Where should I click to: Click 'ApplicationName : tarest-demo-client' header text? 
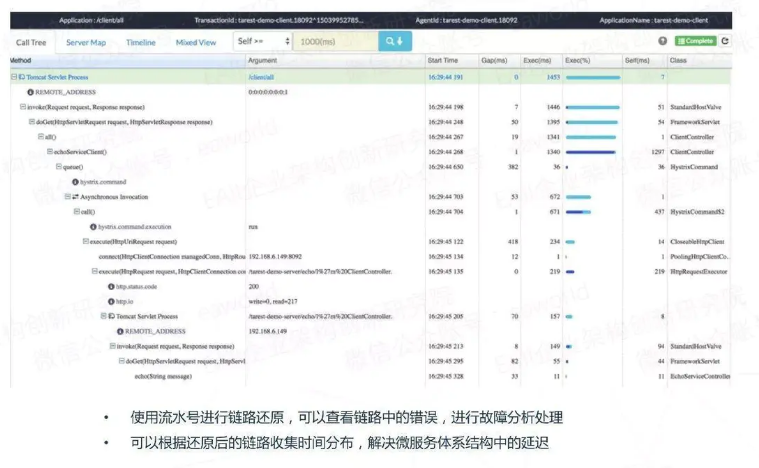pos(653,20)
